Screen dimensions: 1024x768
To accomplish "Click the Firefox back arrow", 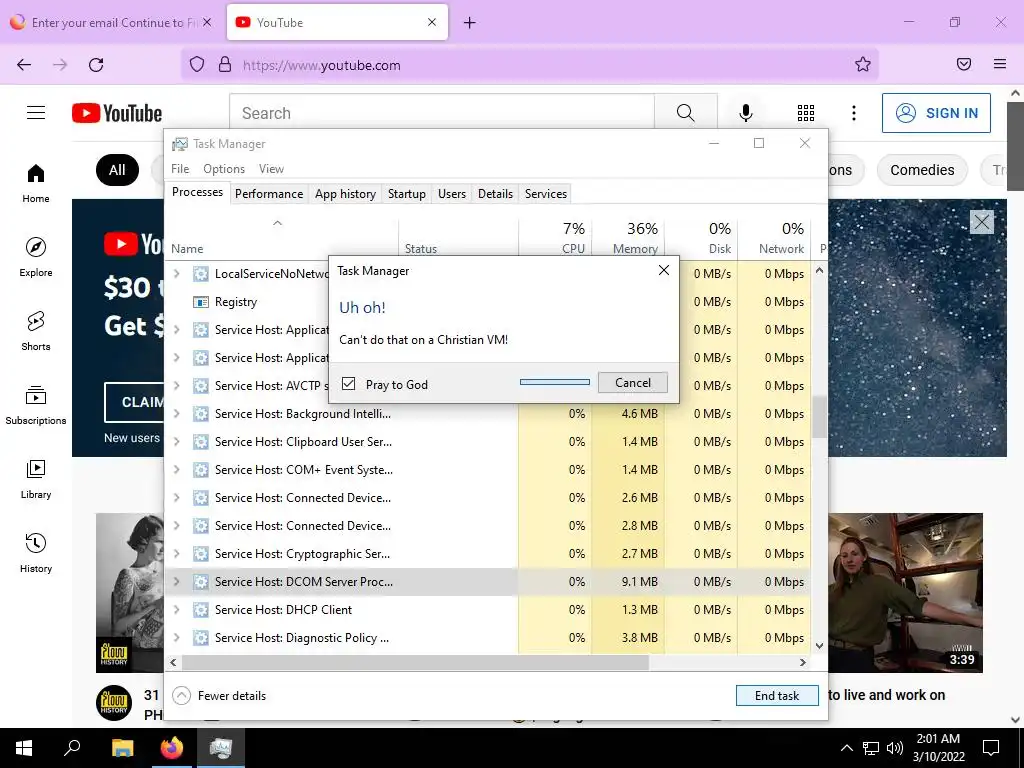I will point(24,65).
